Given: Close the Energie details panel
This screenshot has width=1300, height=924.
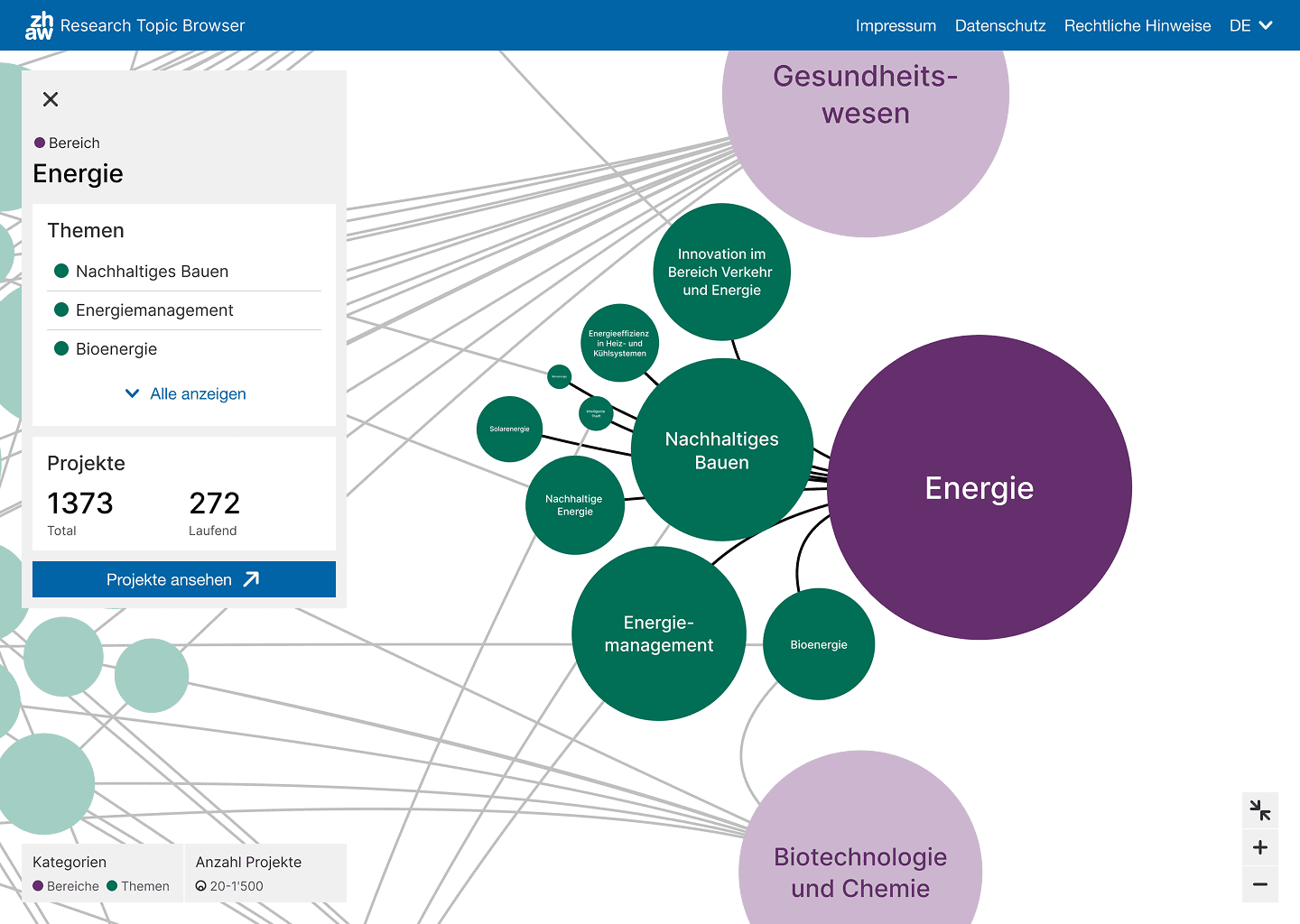Looking at the screenshot, I should coord(51,99).
